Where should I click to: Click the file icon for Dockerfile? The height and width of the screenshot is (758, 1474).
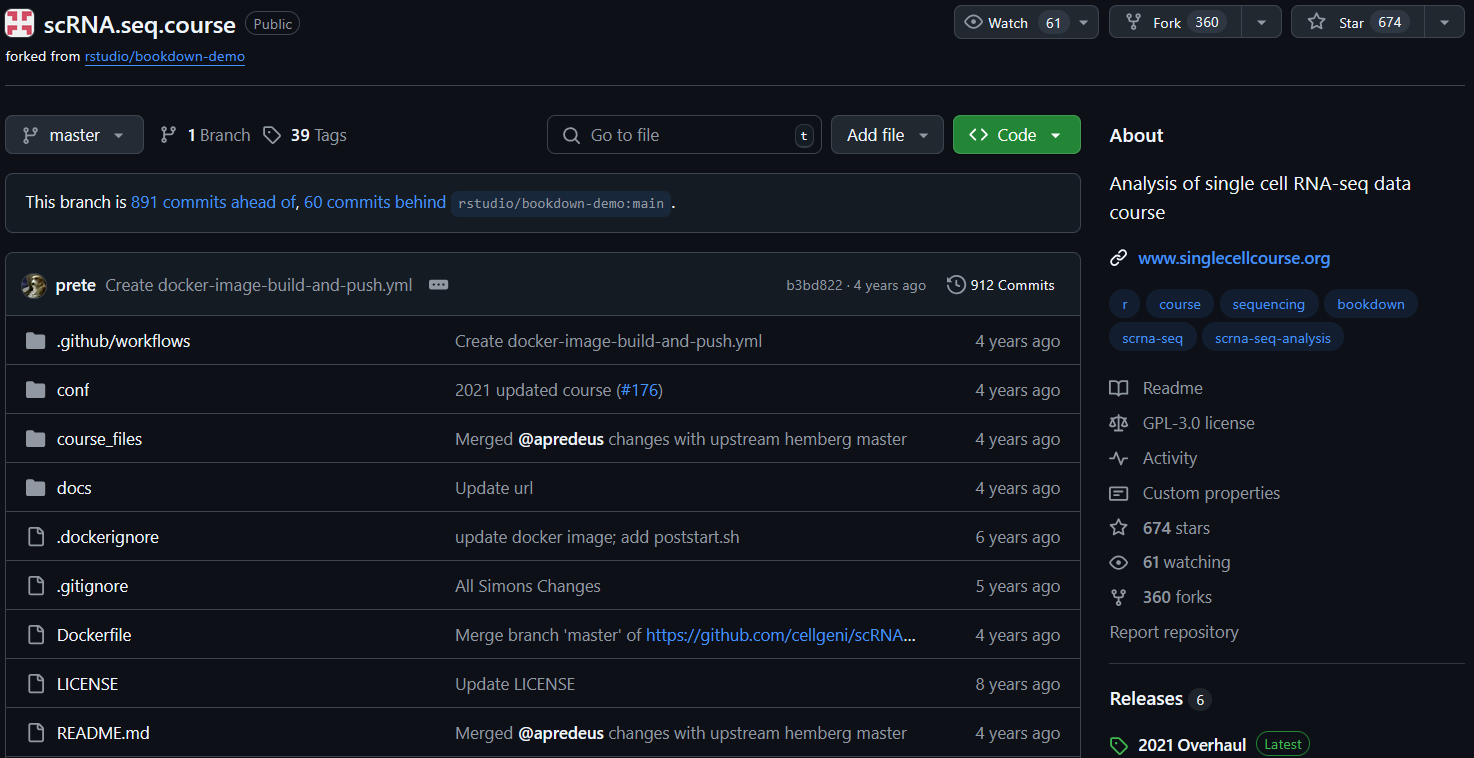(36, 635)
